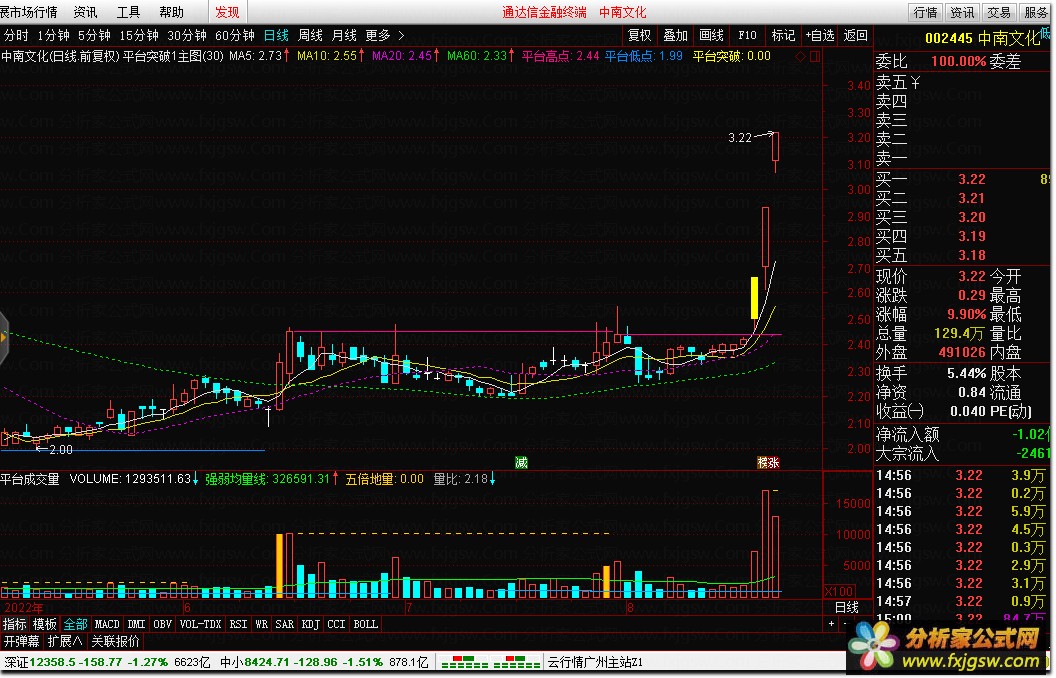Select the SAR indicator tab
Viewport: 1056px width, 678px height.
click(285, 624)
